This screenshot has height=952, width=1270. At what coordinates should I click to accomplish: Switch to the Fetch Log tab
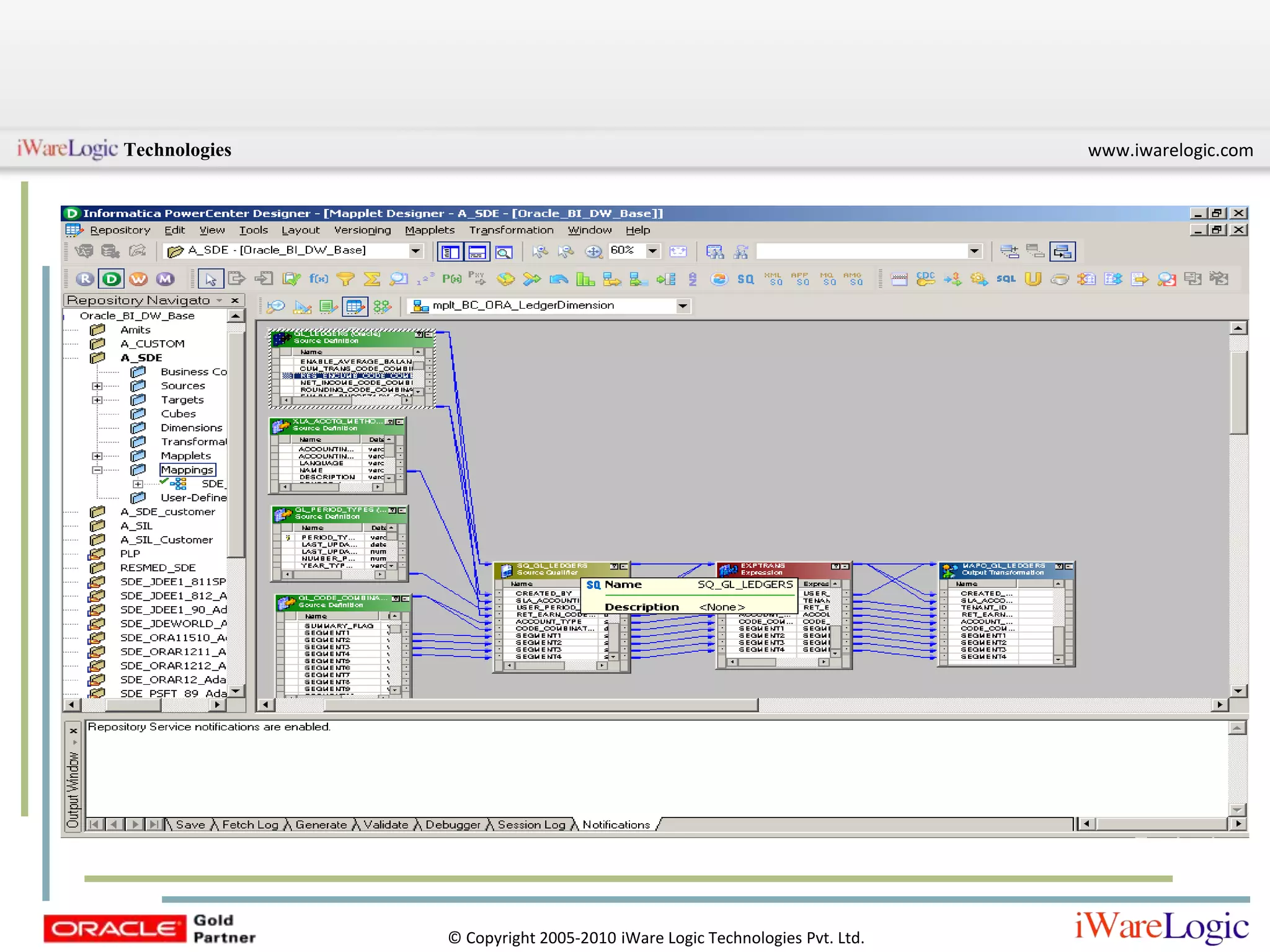250,824
